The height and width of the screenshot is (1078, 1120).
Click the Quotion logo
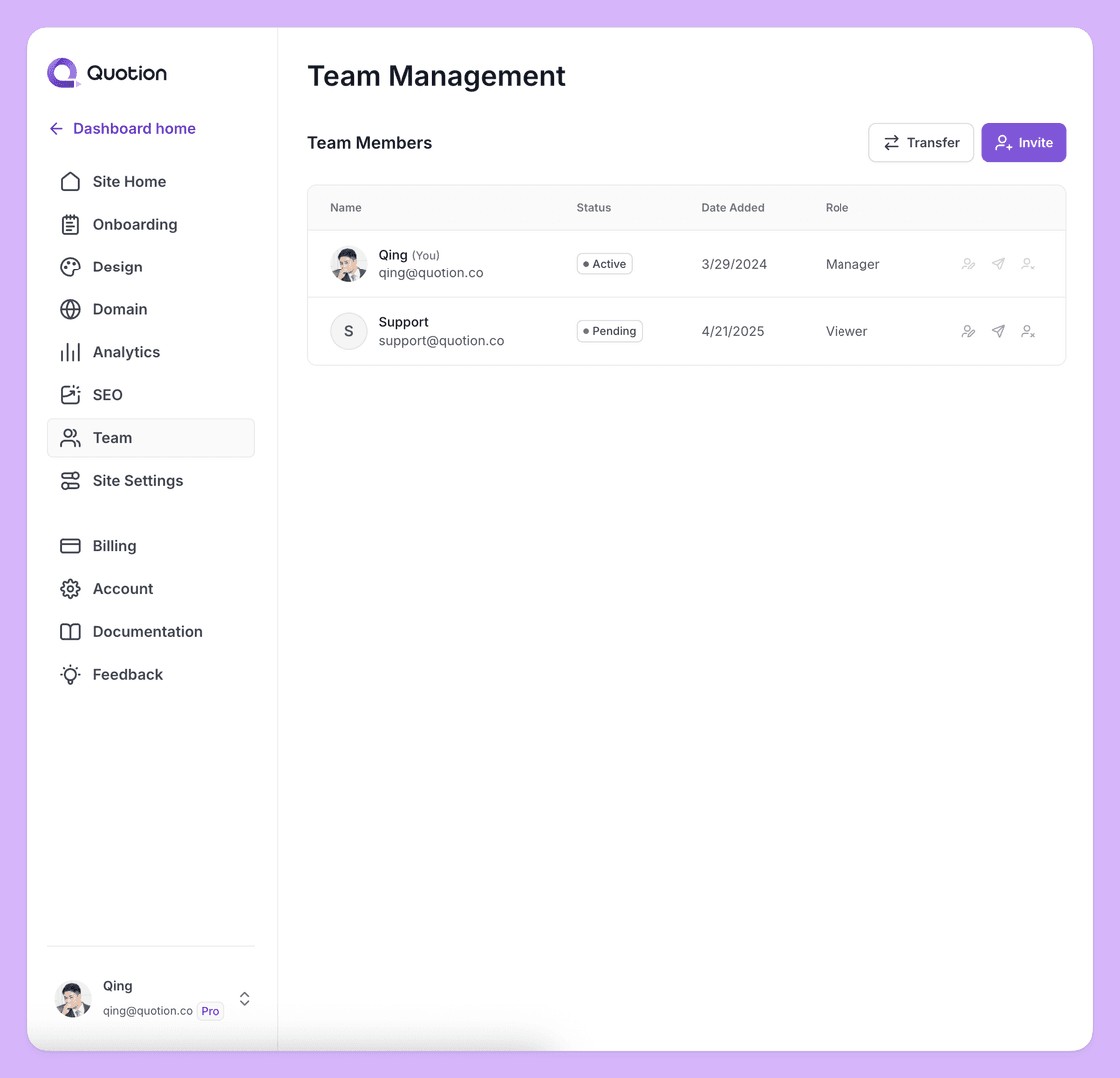(106, 72)
